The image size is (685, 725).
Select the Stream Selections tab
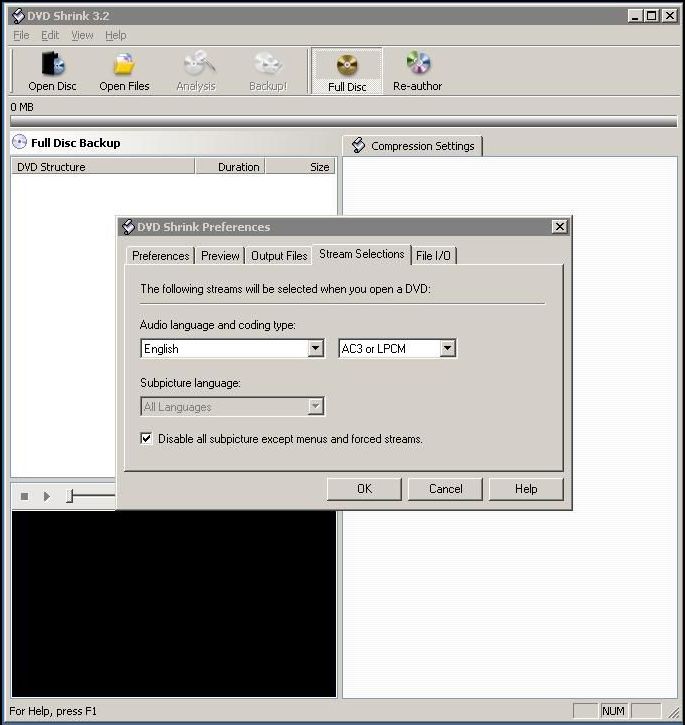(362, 254)
